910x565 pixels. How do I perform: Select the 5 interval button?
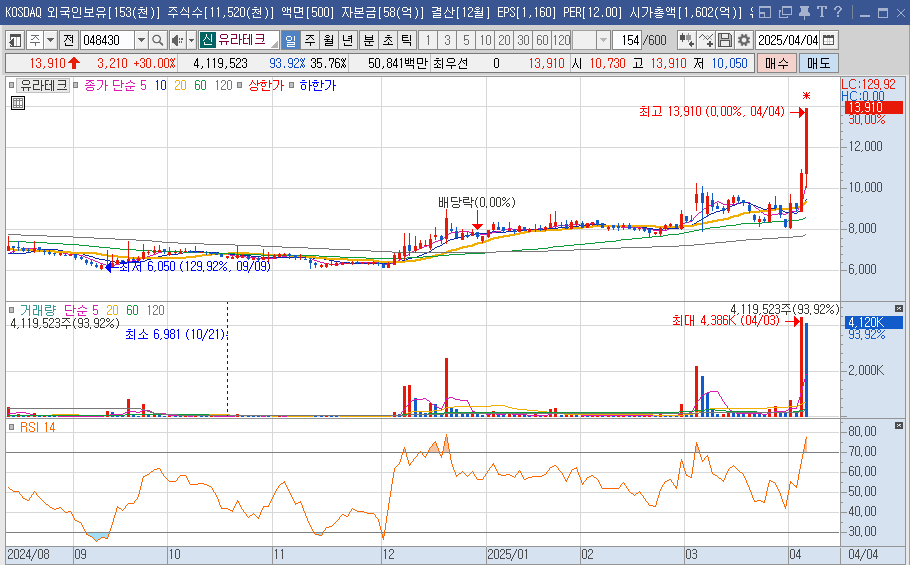pos(466,40)
